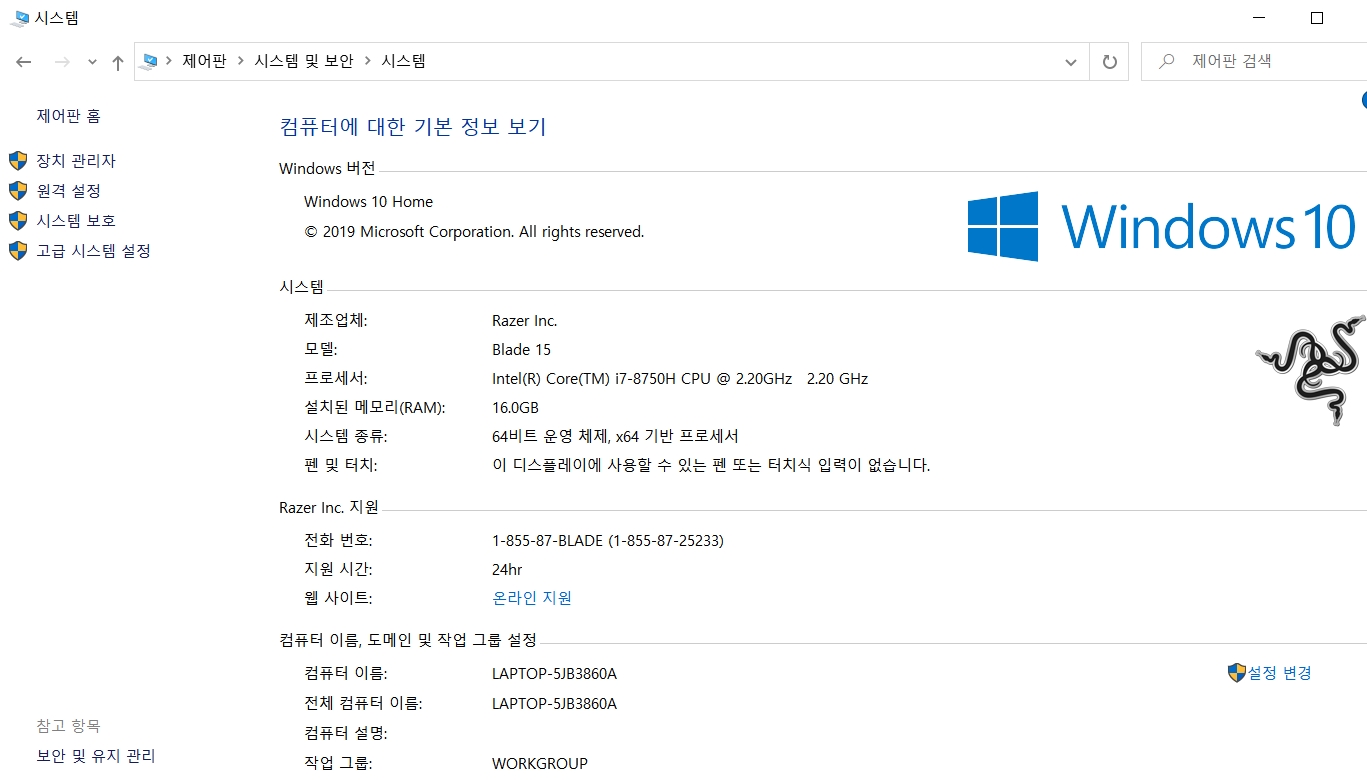Click the shield icon beside 고급 시스템 설정
This screenshot has height=780, width=1367.
[x=18, y=251]
